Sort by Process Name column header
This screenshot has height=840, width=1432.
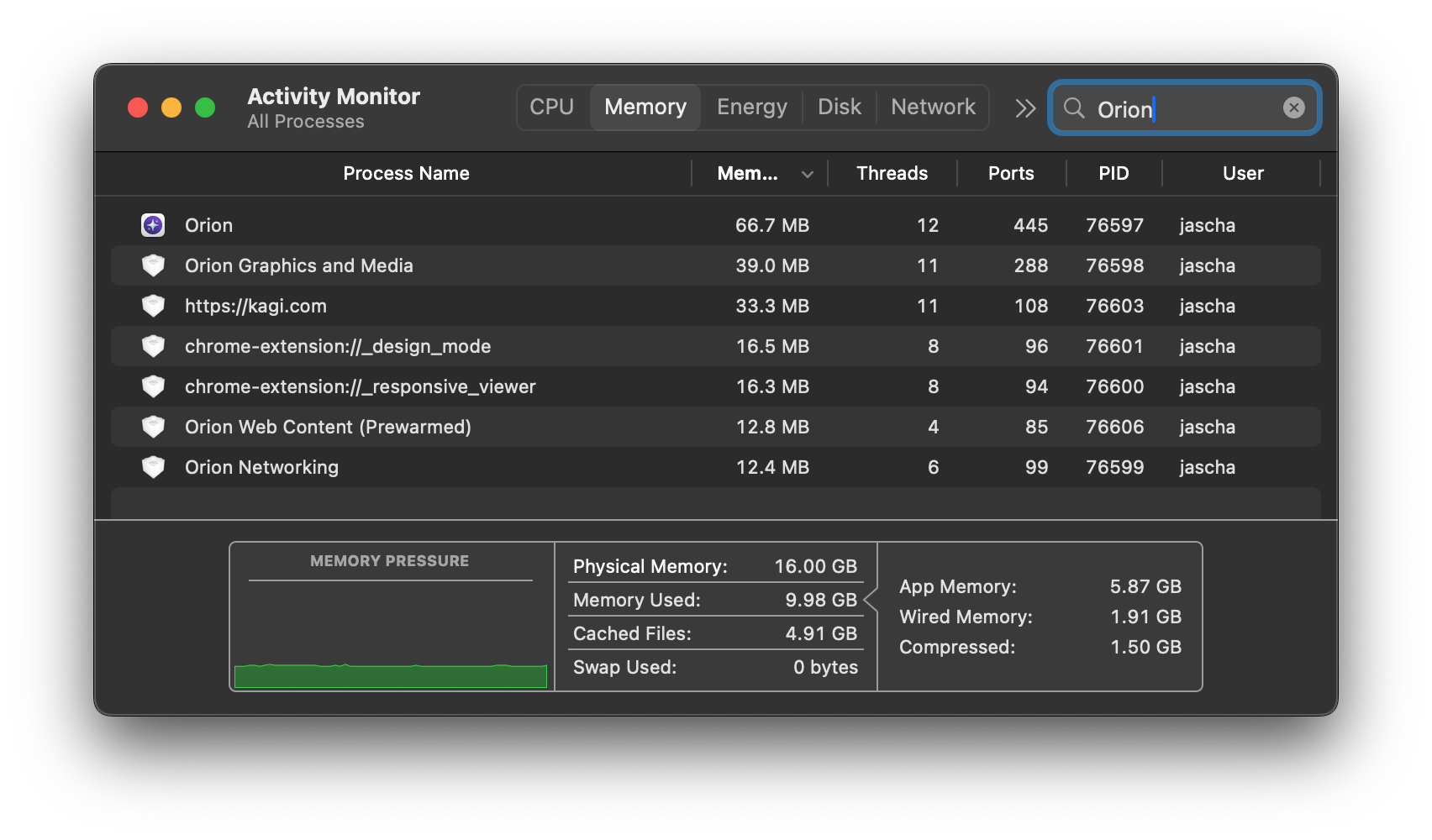[406, 173]
